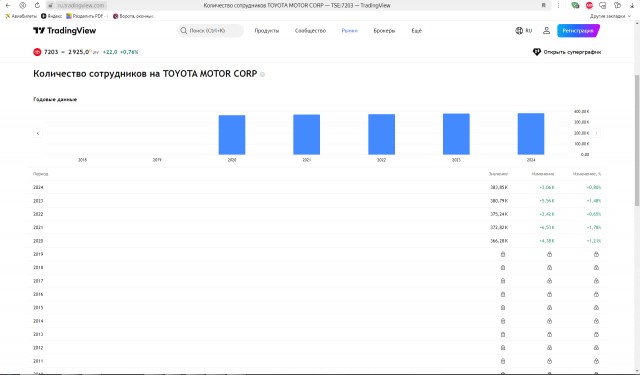640x375 pixels.
Task: Open the Разделить PDF bookmark
Action: pos(87,16)
